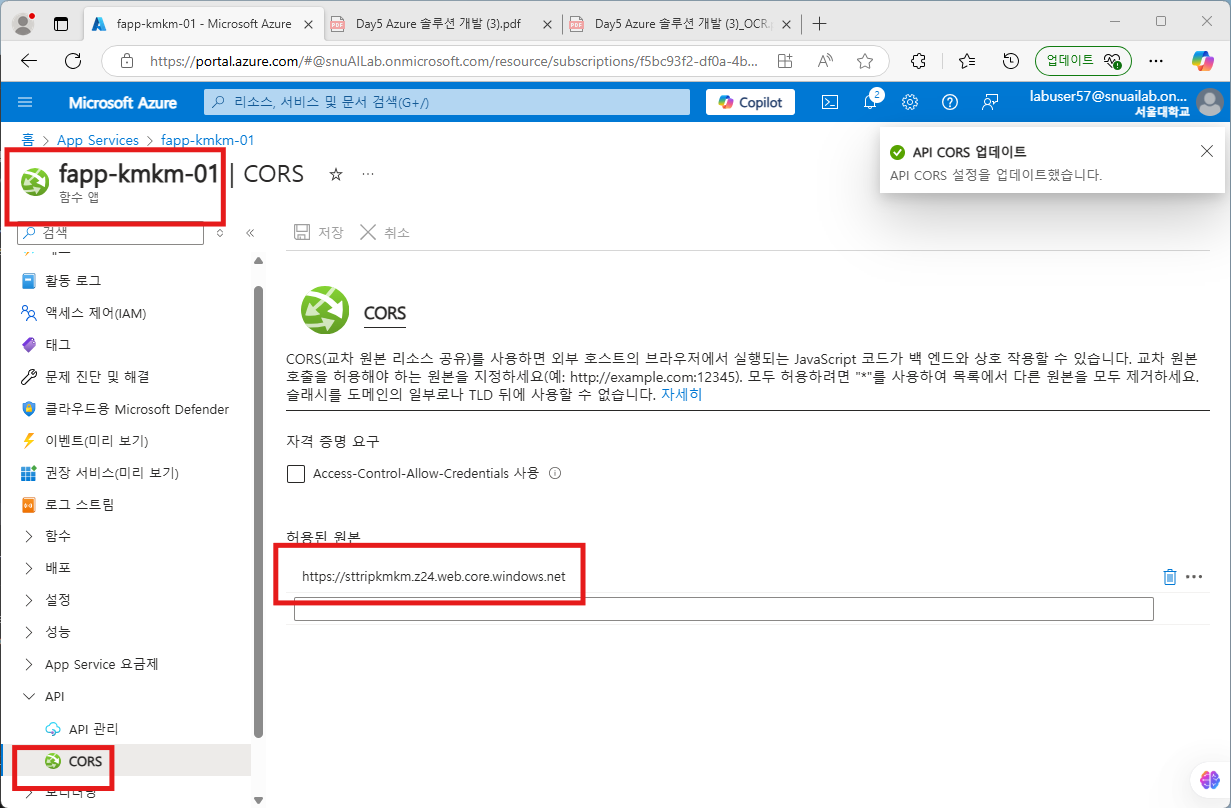
Task: Open the Azure portal hamburger menu
Action: (x=25, y=102)
